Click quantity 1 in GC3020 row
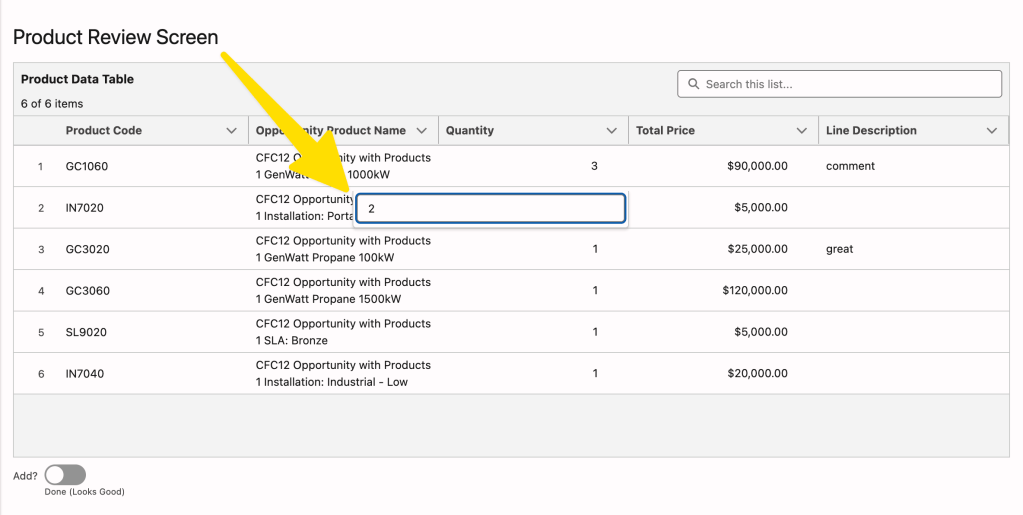Viewport: 1023px width, 515px height. pyautogui.click(x=595, y=249)
